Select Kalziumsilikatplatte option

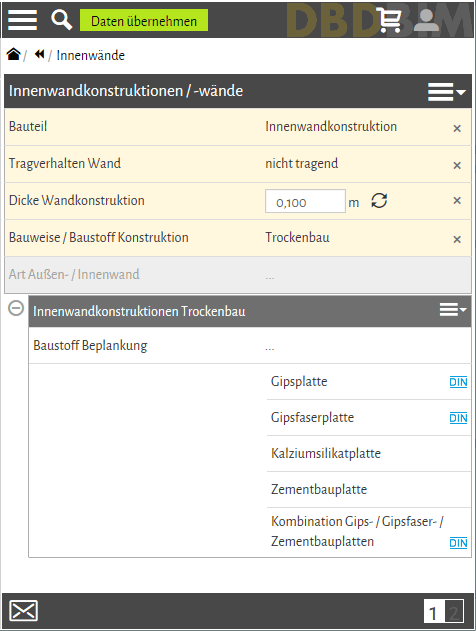326,453
